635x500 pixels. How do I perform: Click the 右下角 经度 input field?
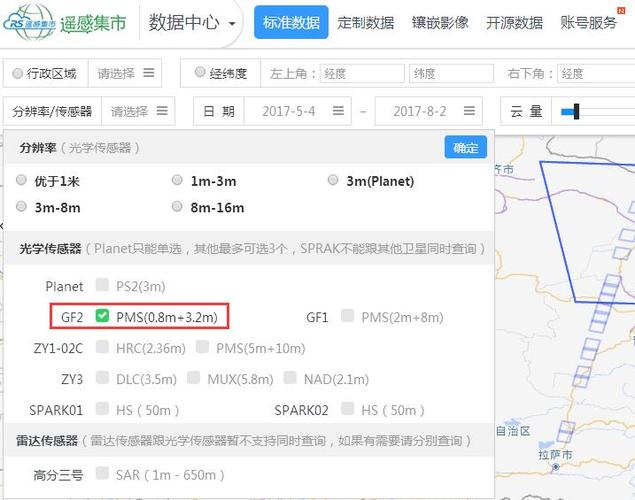click(x=596, y=73)
